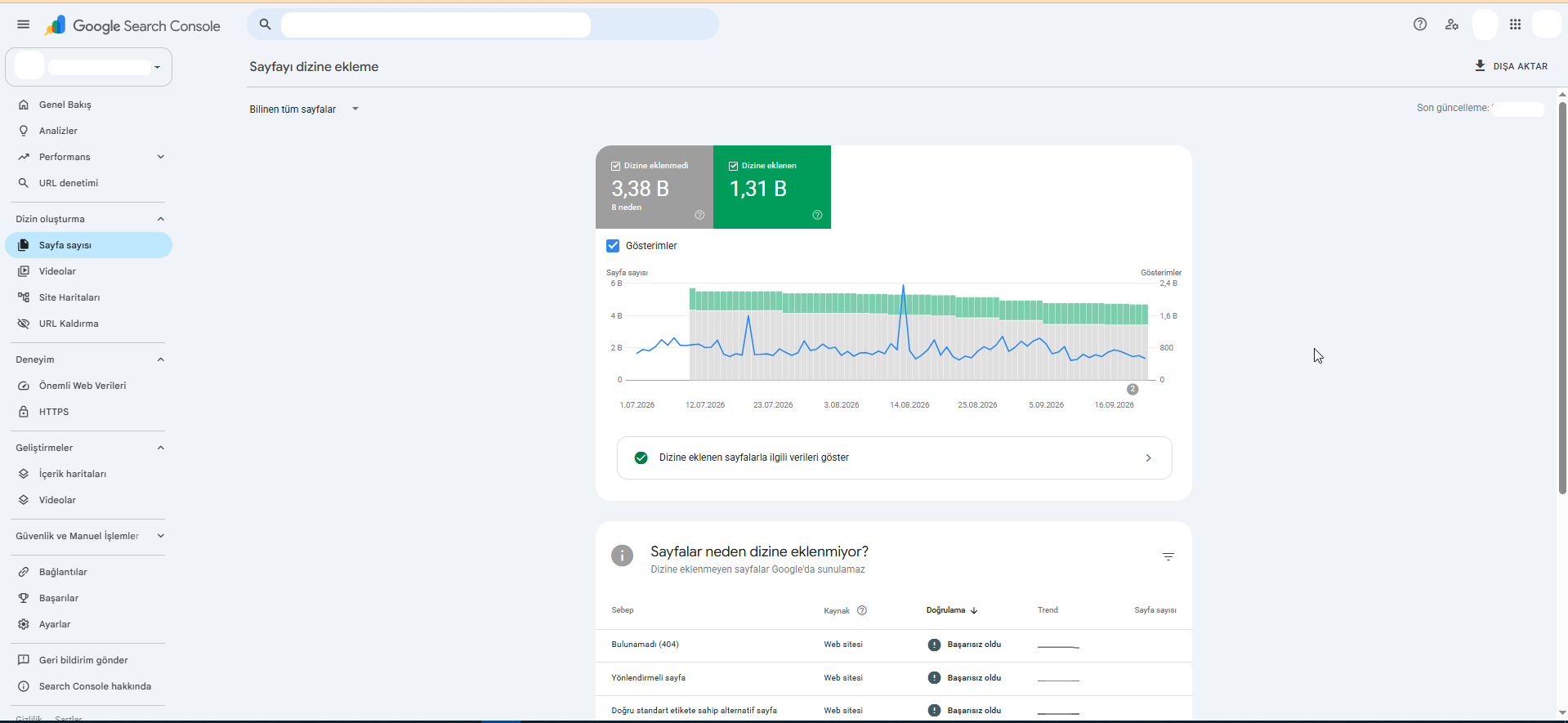The height and width of the screenshot is (723, 1568).
Task: Toggle the Dizine eklenen checkbox
Action: click(733, 166)
